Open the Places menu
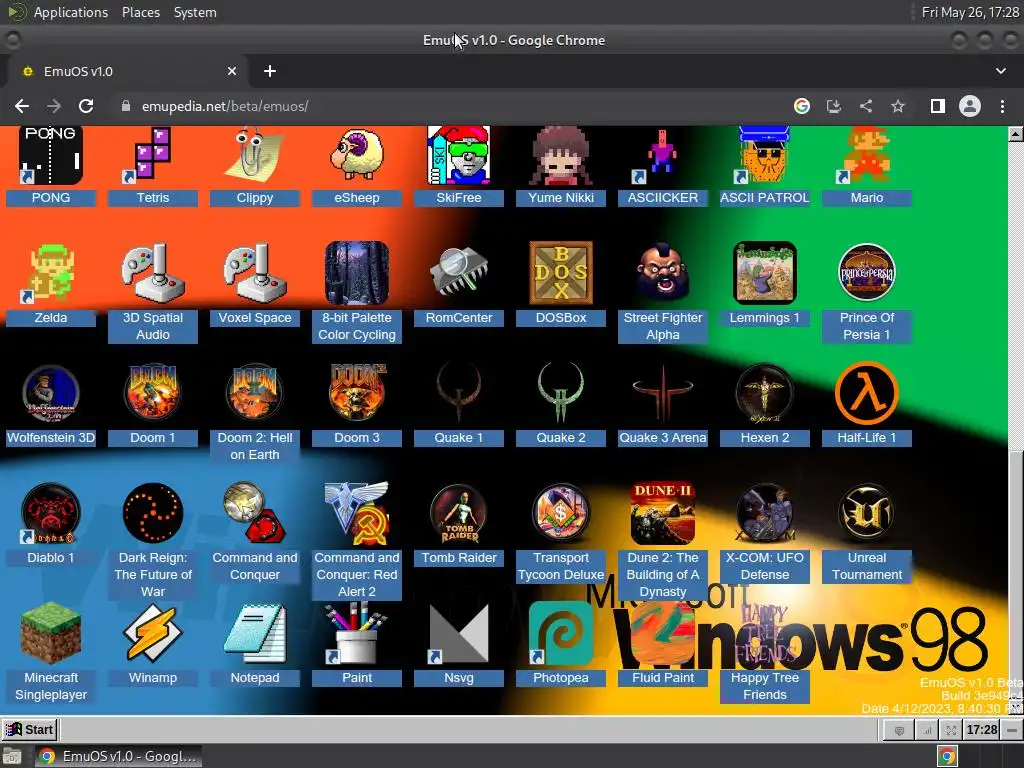1024x768 pixels. (x=140, y=12)
